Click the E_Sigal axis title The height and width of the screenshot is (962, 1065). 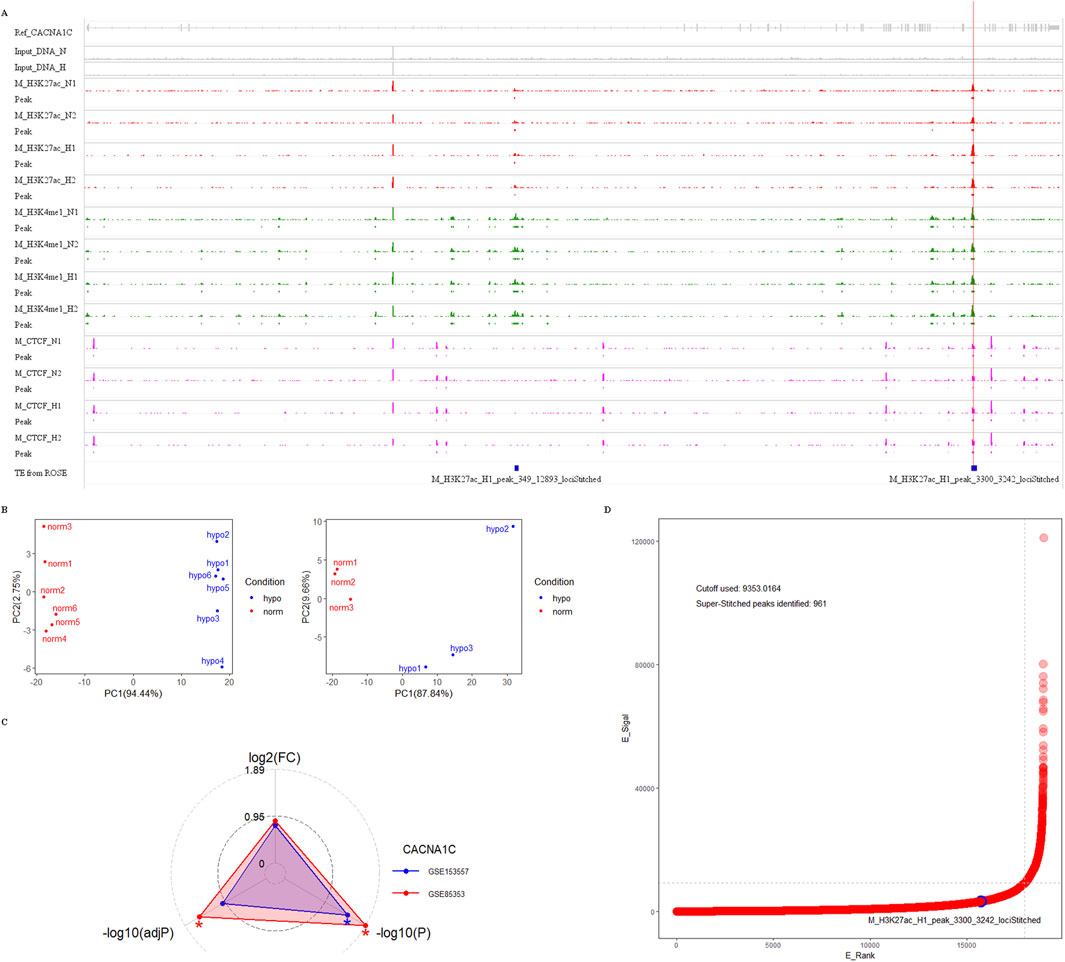(626, 728)
